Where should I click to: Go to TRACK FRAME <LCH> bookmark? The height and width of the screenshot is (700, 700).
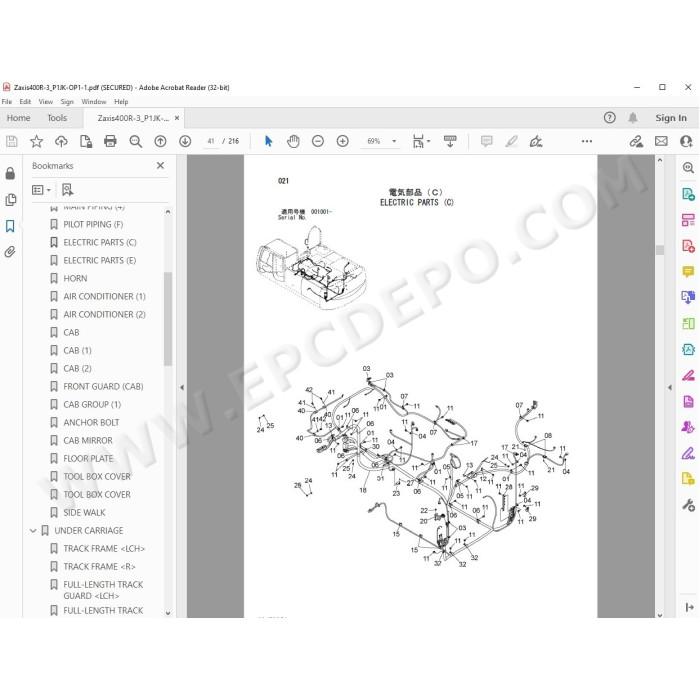104,549
